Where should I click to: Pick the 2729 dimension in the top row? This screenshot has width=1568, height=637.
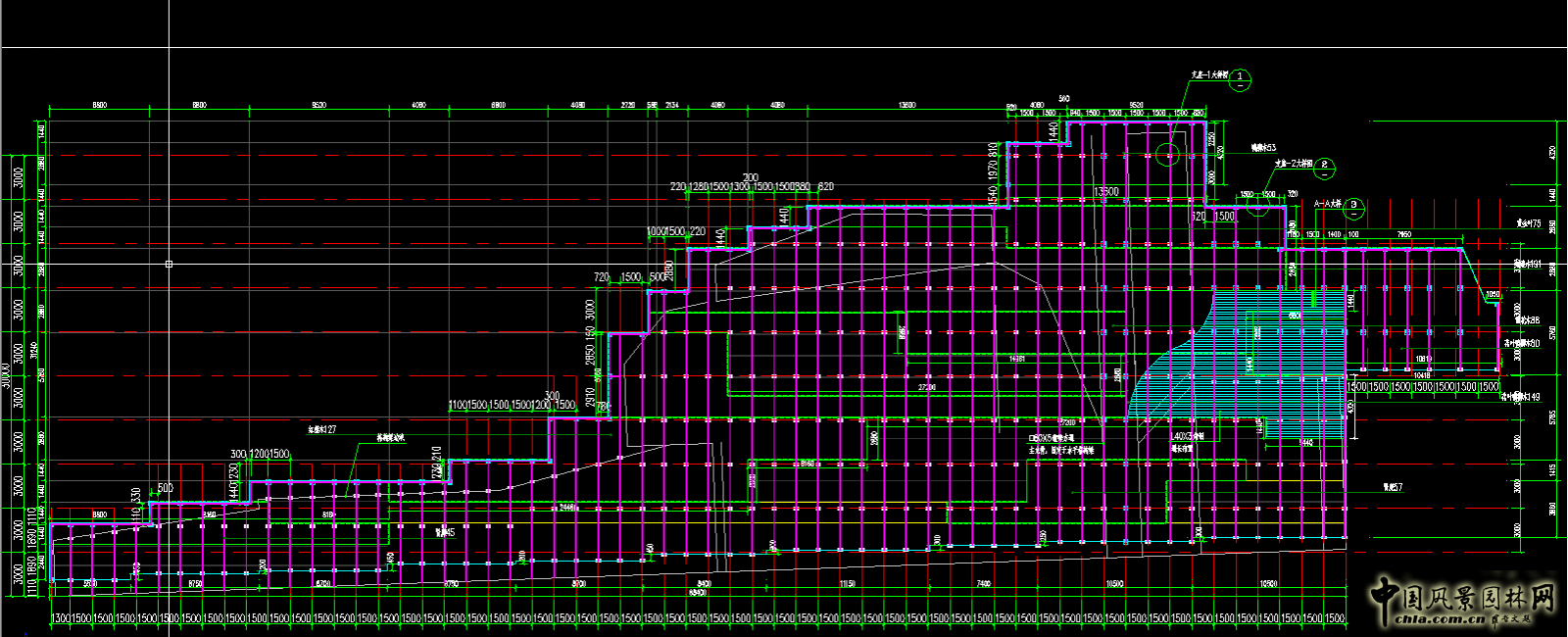coord(628,105)
